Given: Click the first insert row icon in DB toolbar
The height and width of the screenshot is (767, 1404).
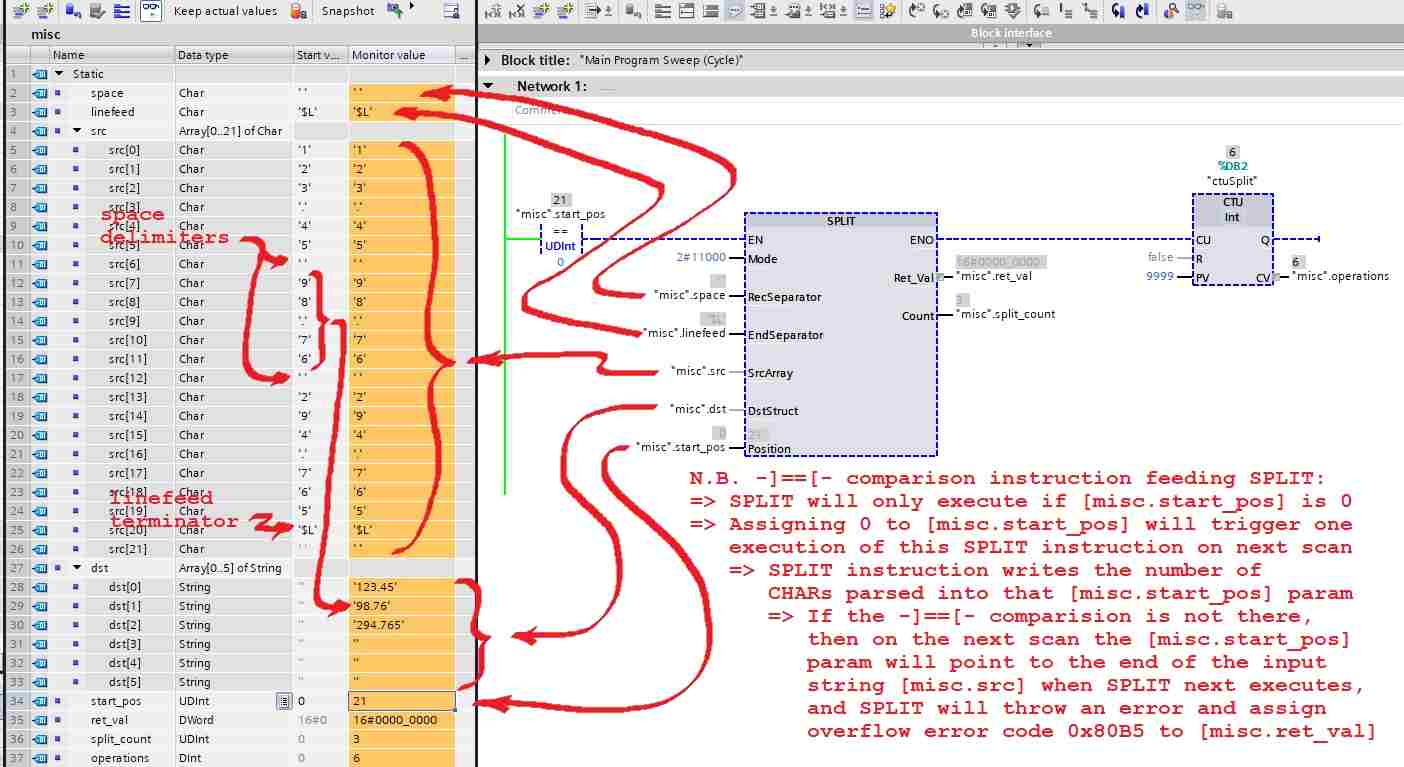Looking at the screenshot, I should (17, 11).
